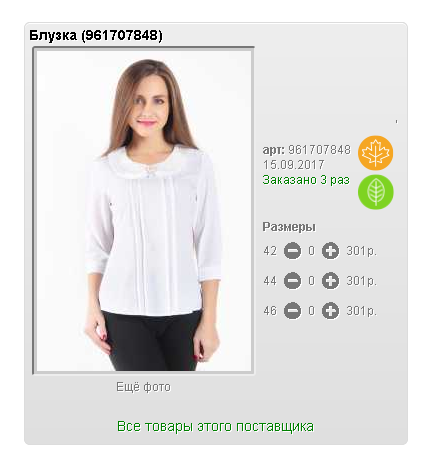
Task: Click minus button for size 44
Action: point(292,281)
